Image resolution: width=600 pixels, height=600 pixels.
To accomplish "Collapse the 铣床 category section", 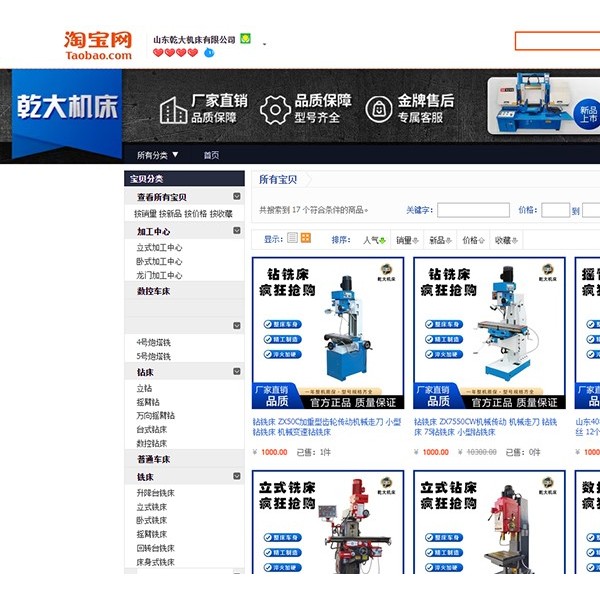I will [x=237, y=476].
